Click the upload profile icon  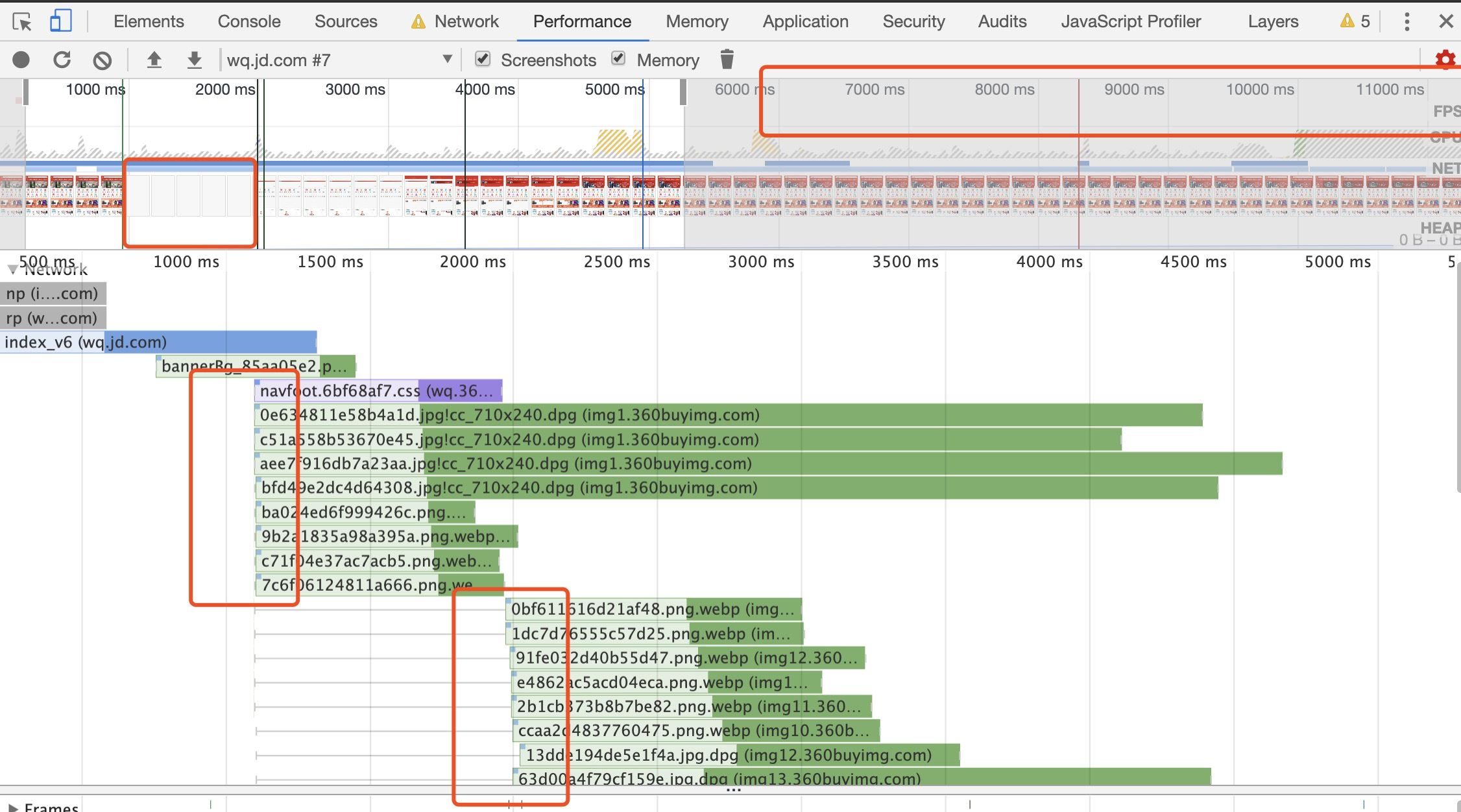pos(155,59)
